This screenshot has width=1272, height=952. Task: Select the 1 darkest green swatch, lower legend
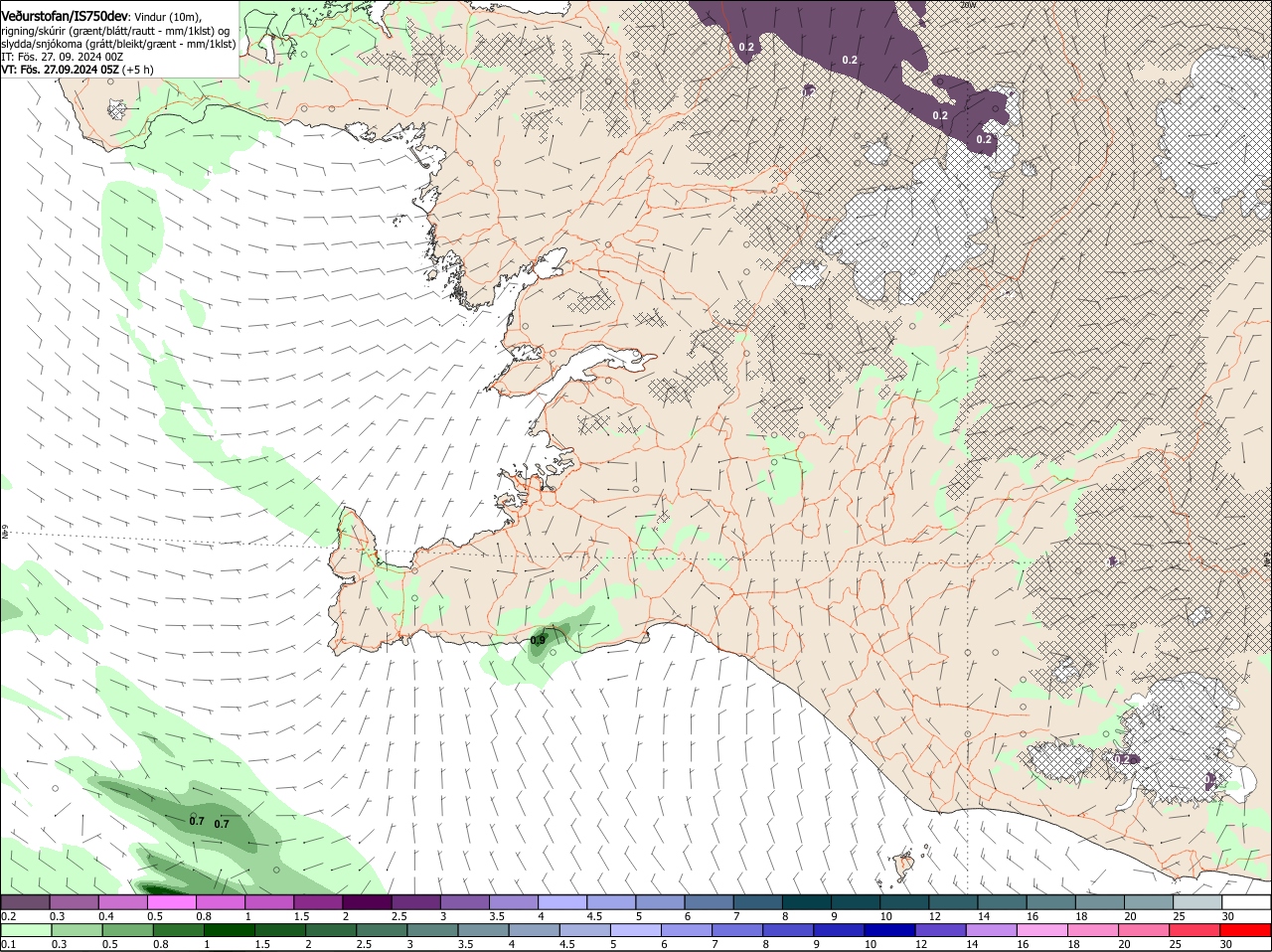pos(229,930)
